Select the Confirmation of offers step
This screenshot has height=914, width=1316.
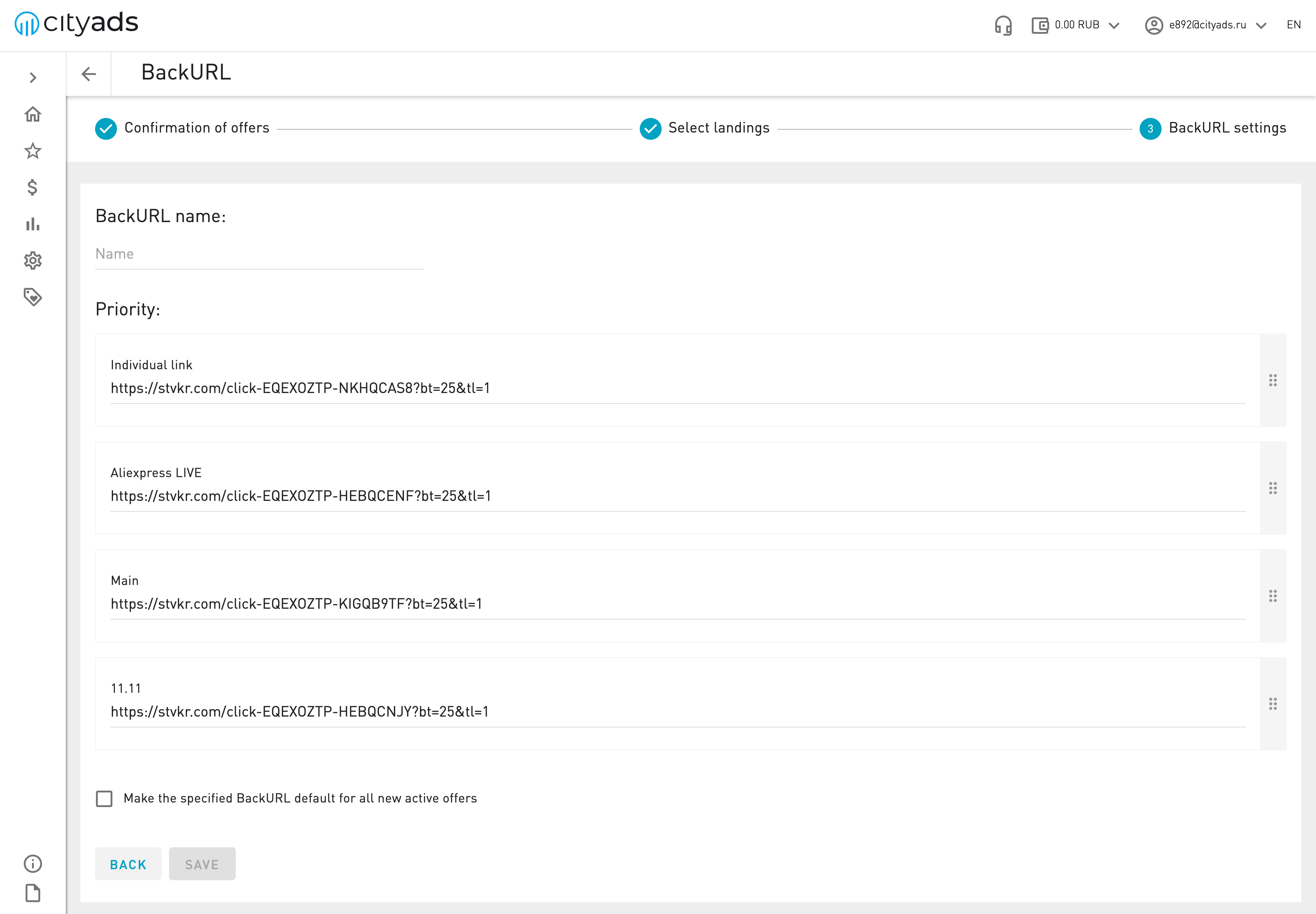[182, 128]
